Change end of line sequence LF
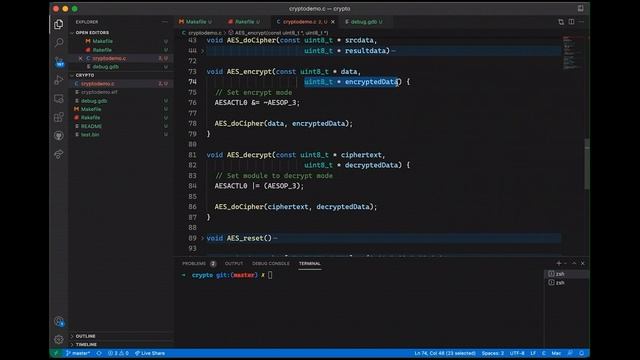This screenshot has width=640, height=360. coord(533,353)
